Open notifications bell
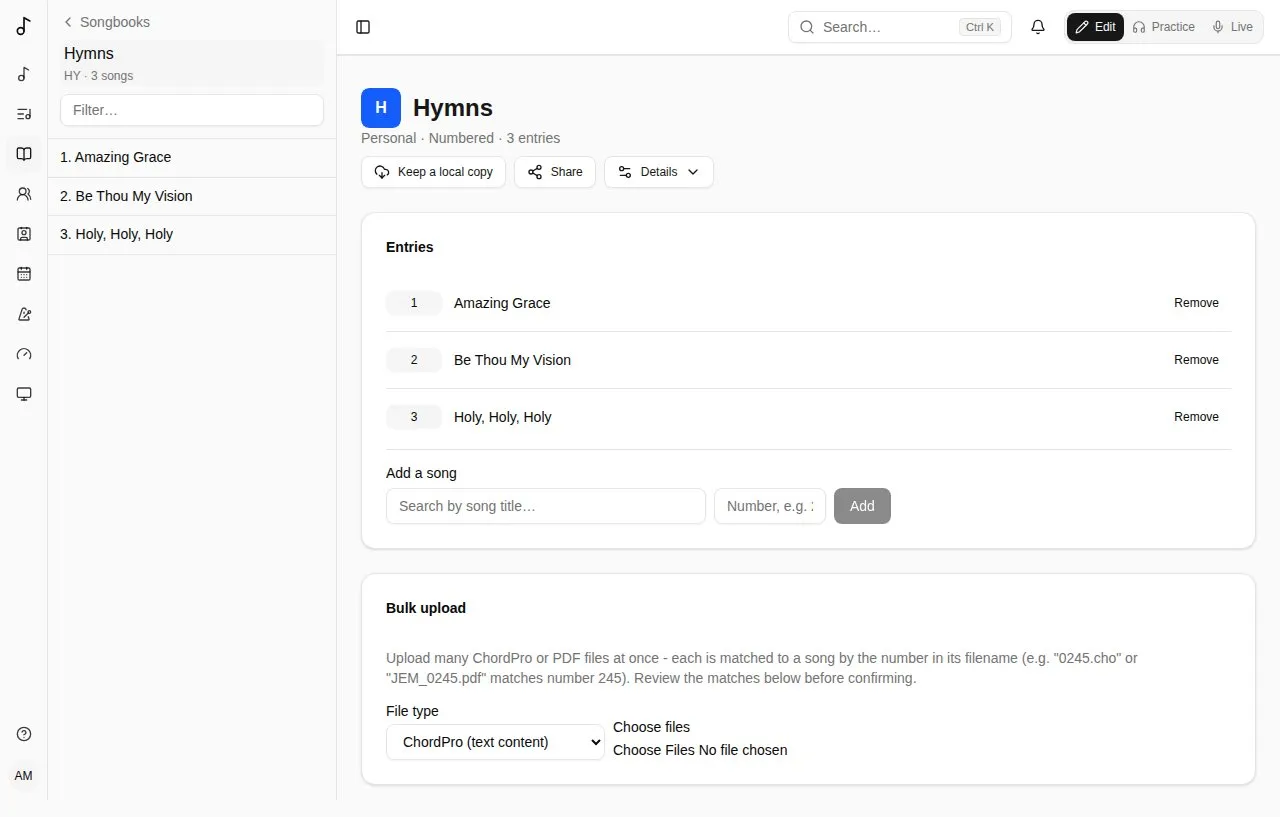Image resolution: width=1280 pixels, height=817 pixels. tap(1038, 27)
